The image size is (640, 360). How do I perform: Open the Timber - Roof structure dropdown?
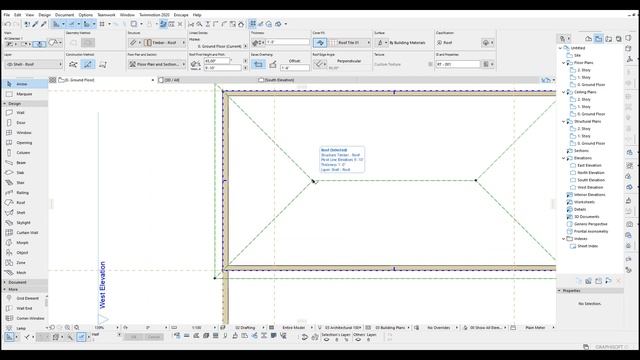pos(164,42)
